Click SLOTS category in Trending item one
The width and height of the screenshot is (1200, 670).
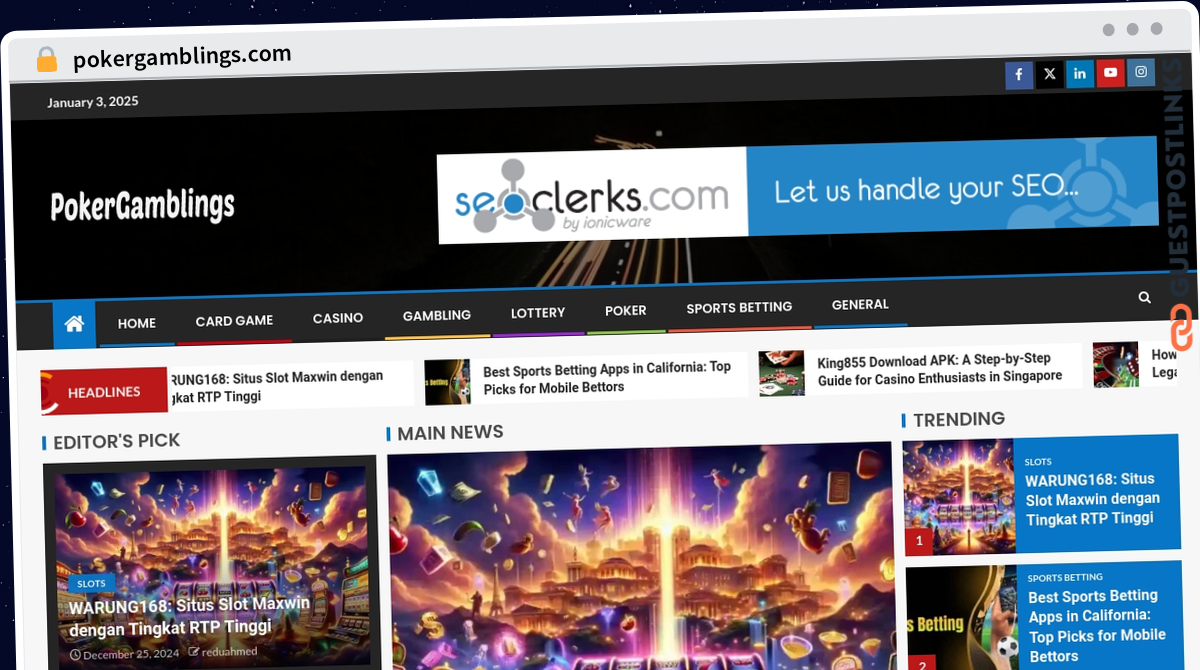[1038, 462]
